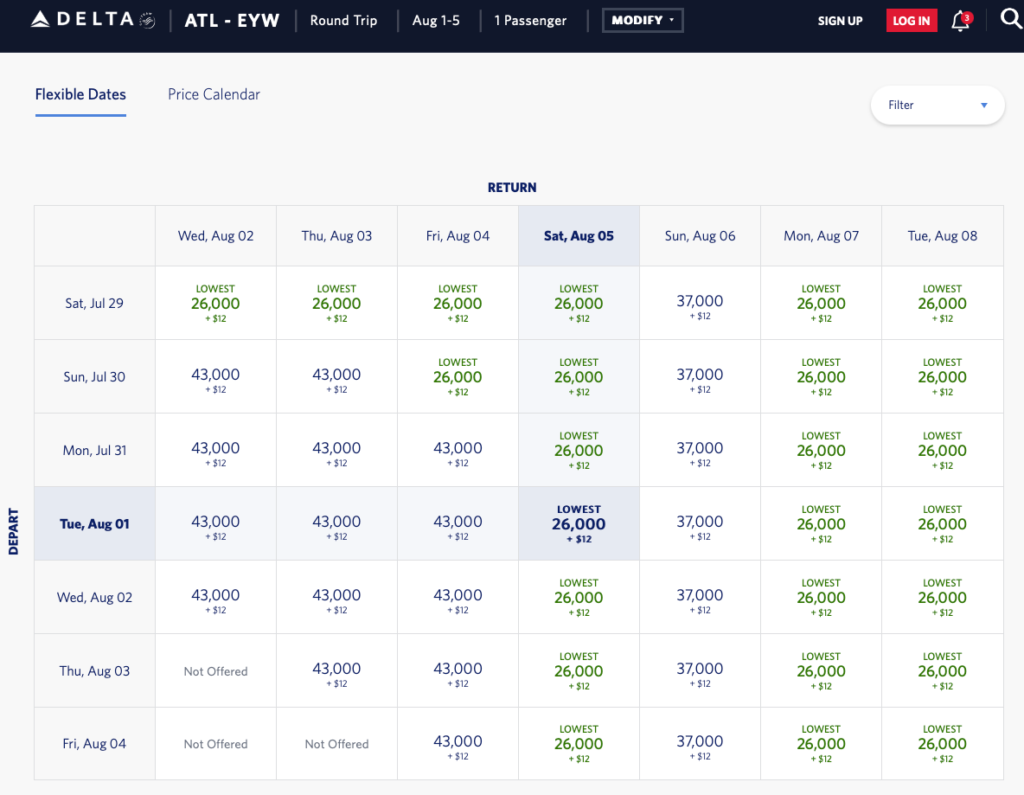Click the Tue, Aug 01 depart row header

coord(94,524)
